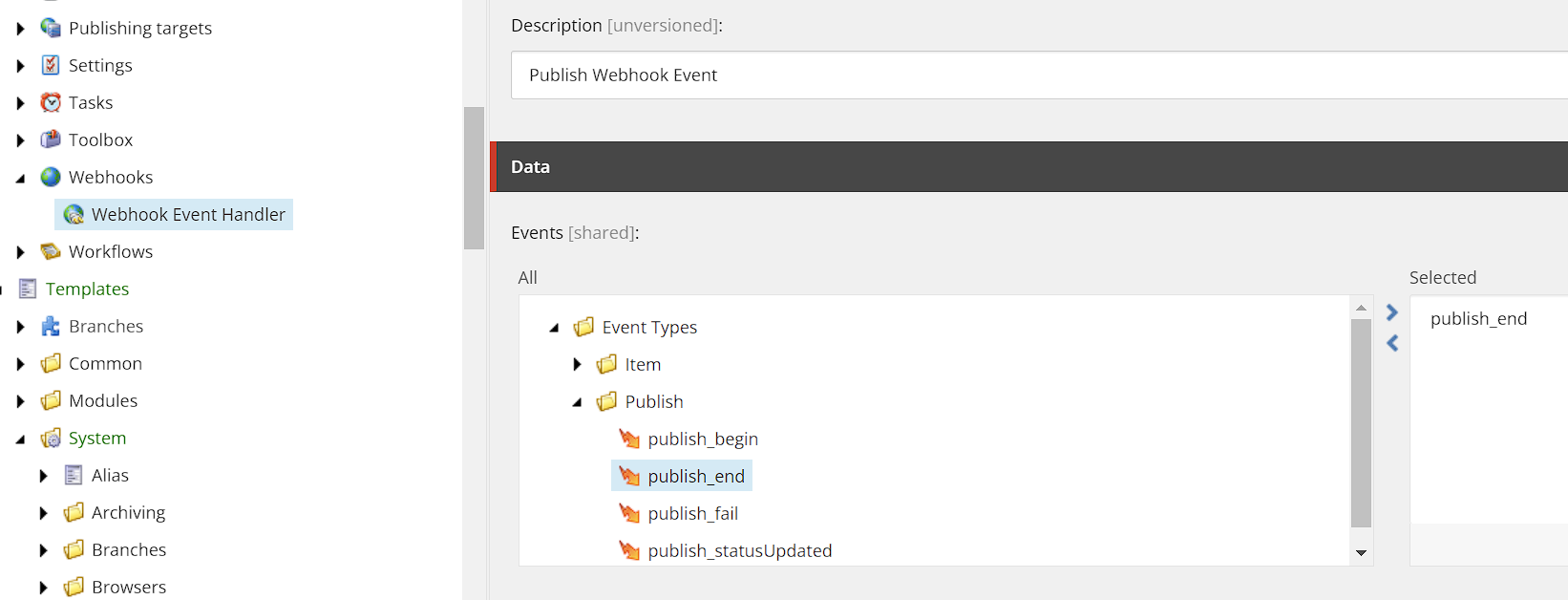1568x600 pixels.
Task: Click the Settings checklist icon
Action: [51, 65]
